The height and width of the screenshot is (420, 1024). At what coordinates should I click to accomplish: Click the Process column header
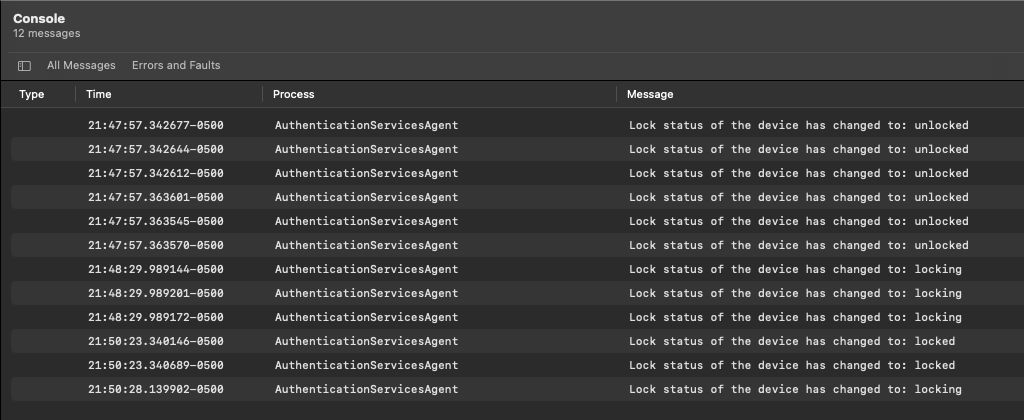293,94
